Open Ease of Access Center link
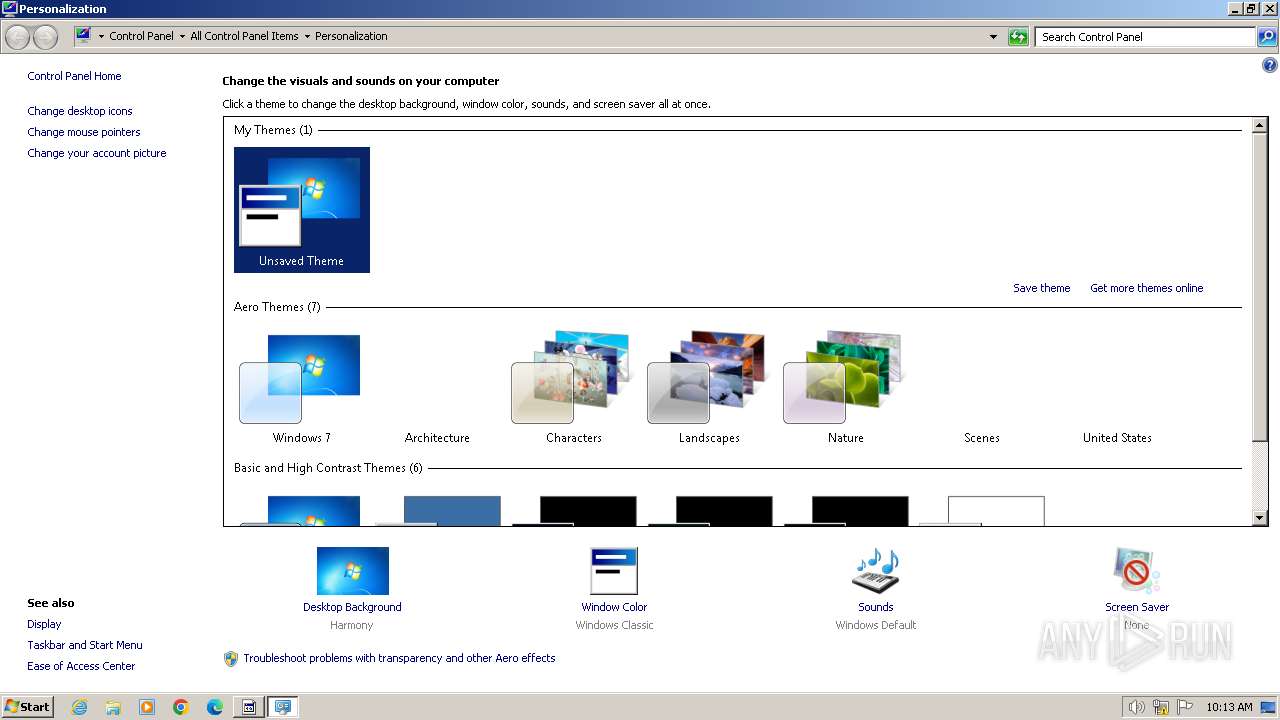1280x720 pixels. click(x=81, y=666)
